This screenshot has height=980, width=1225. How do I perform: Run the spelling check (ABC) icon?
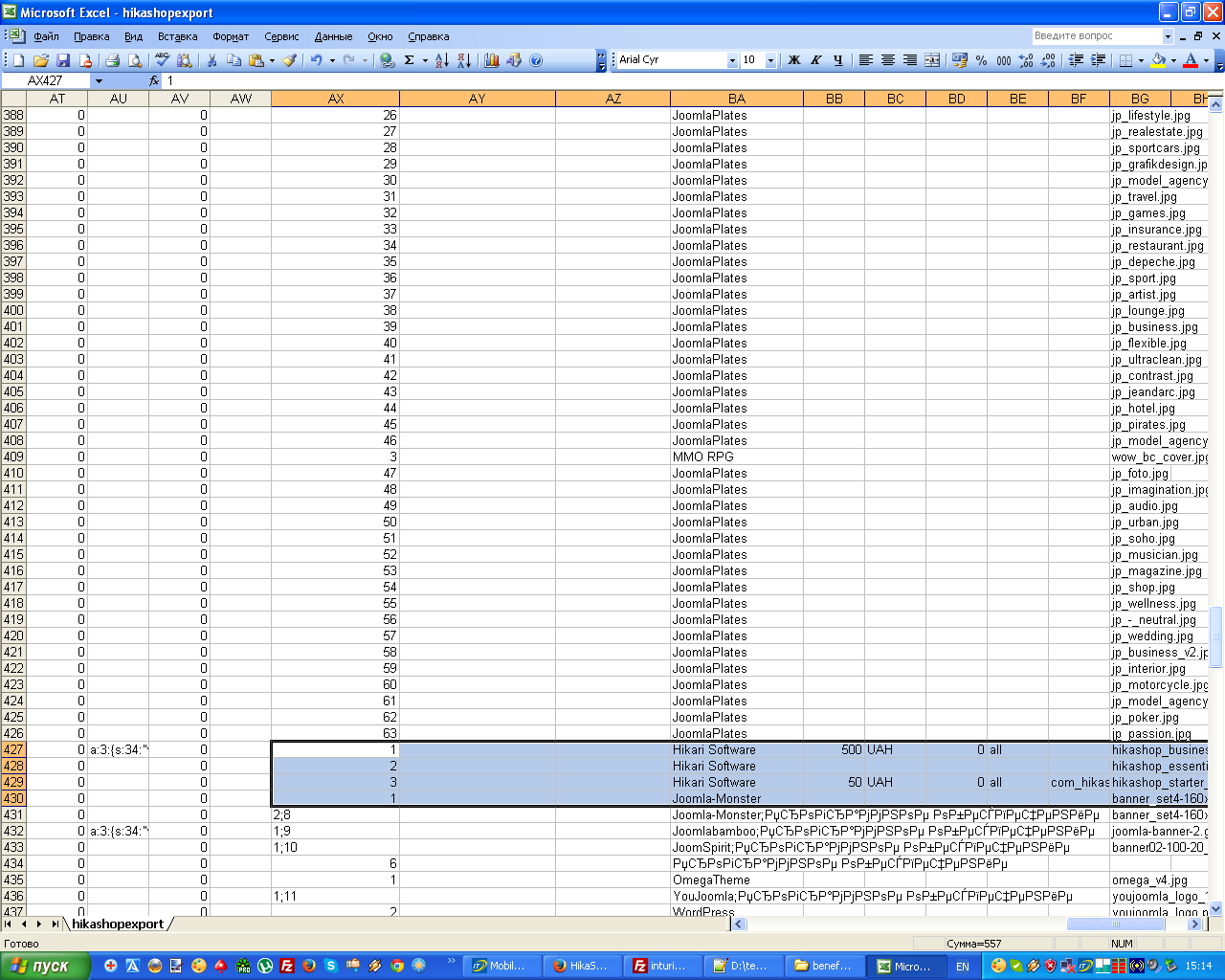coord(163,60)
